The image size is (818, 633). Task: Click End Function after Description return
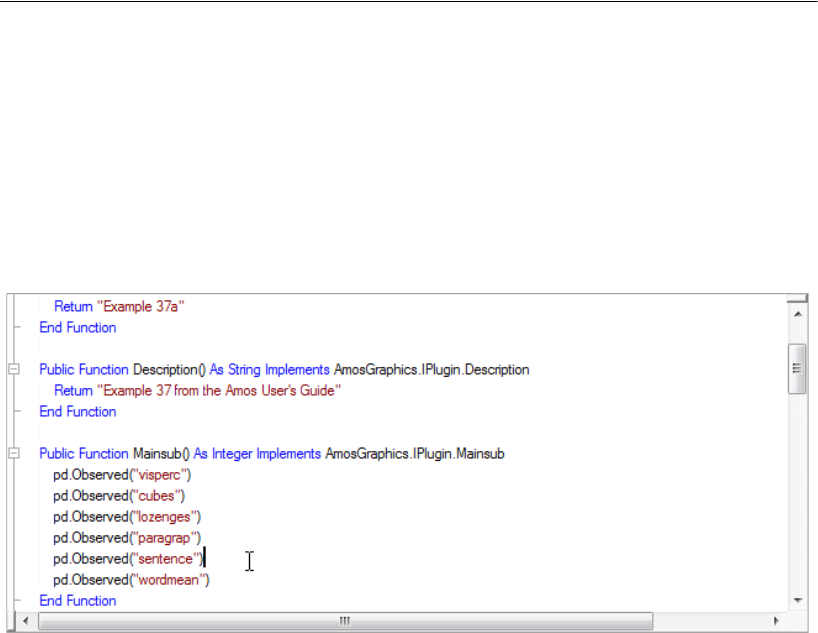coord(78,412)
